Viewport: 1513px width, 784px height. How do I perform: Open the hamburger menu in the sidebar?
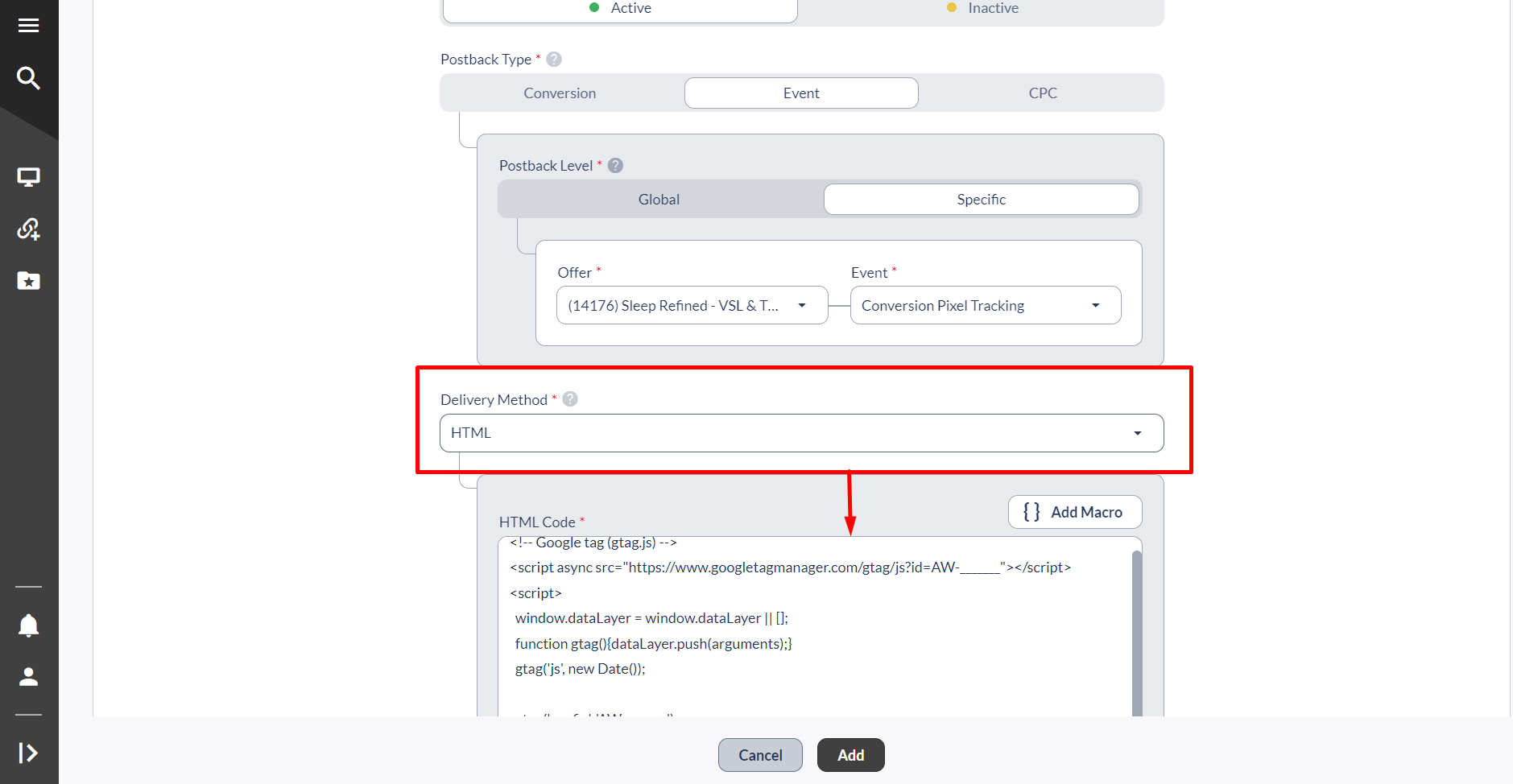point(28,26)
